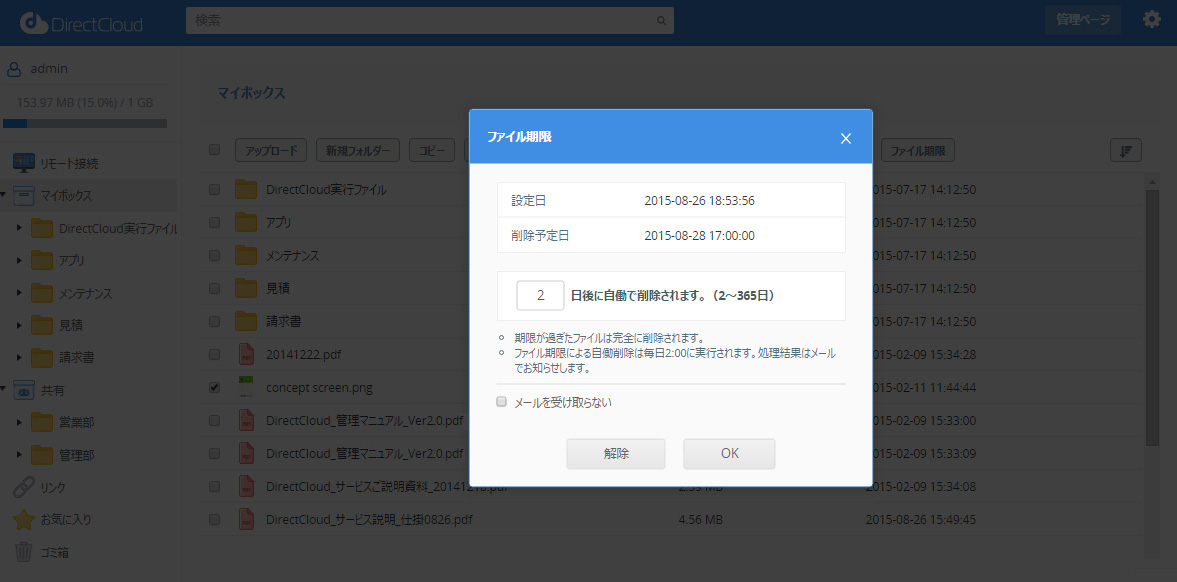Click the 新規フォルダー button
Viewport: 1177px width, 582px height.
tap(357, 150)
